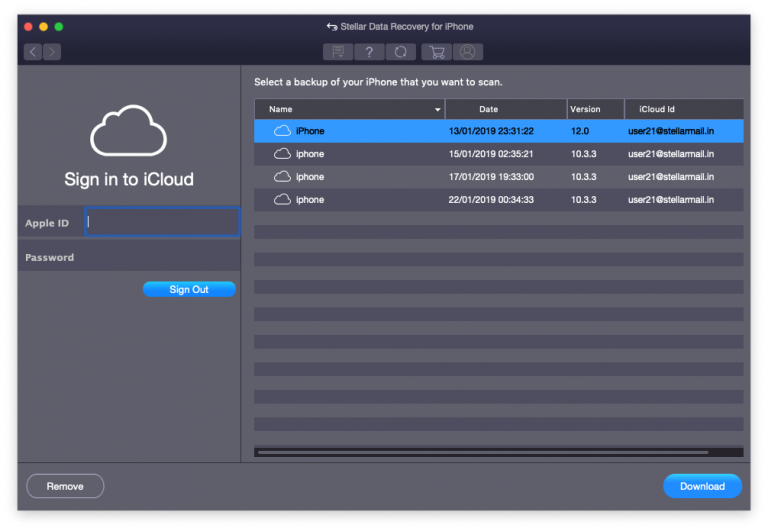This screenshot has width=768, height=531.
Task: Go back using the left arrow button
Action: pos(33,52)
